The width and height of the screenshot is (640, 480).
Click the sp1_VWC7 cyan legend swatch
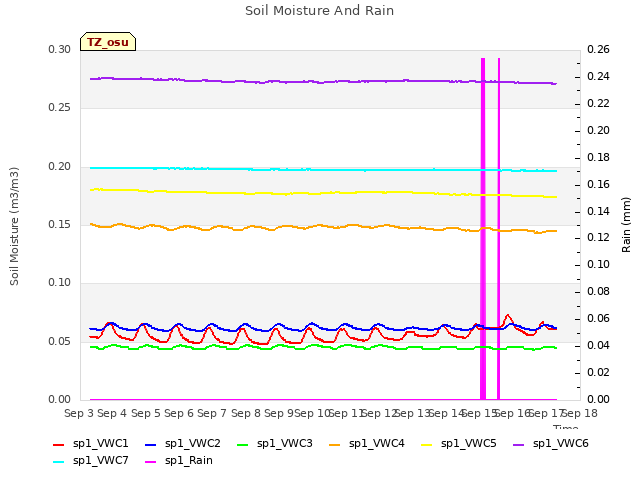click(58, 462)
